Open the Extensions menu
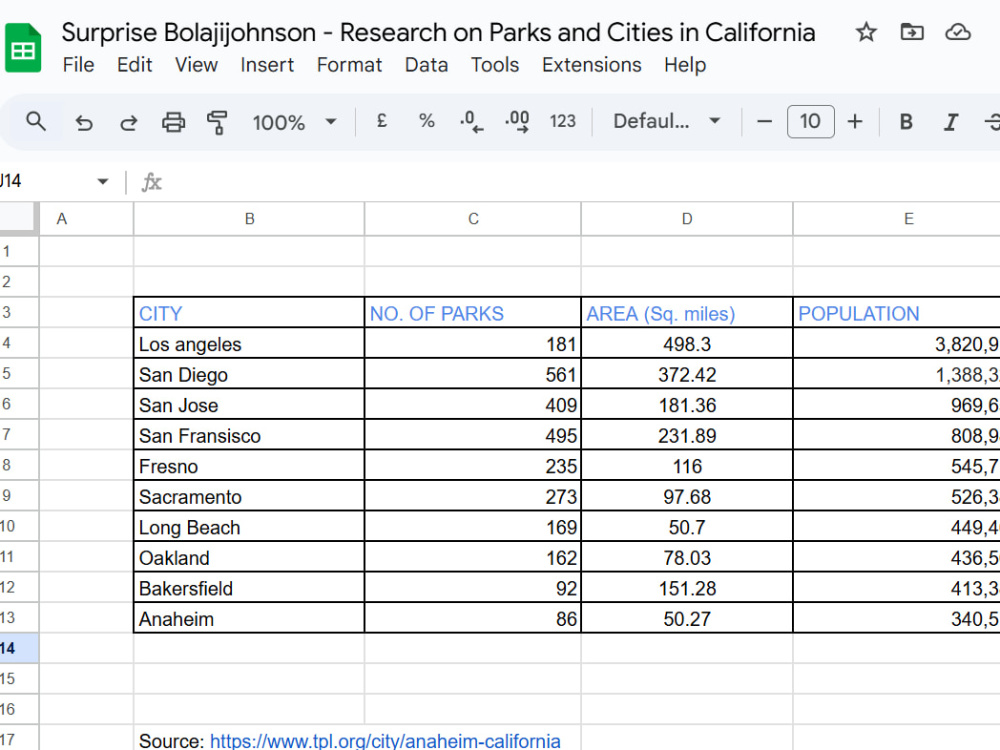This screenshot has width=1000, height=750. [591, 65]
